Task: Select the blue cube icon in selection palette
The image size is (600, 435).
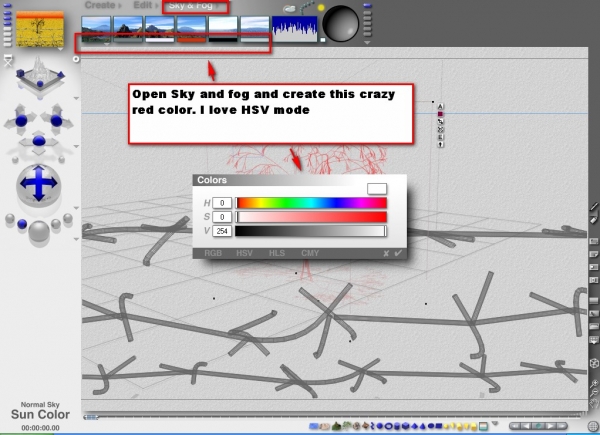Action: [406, 426]
